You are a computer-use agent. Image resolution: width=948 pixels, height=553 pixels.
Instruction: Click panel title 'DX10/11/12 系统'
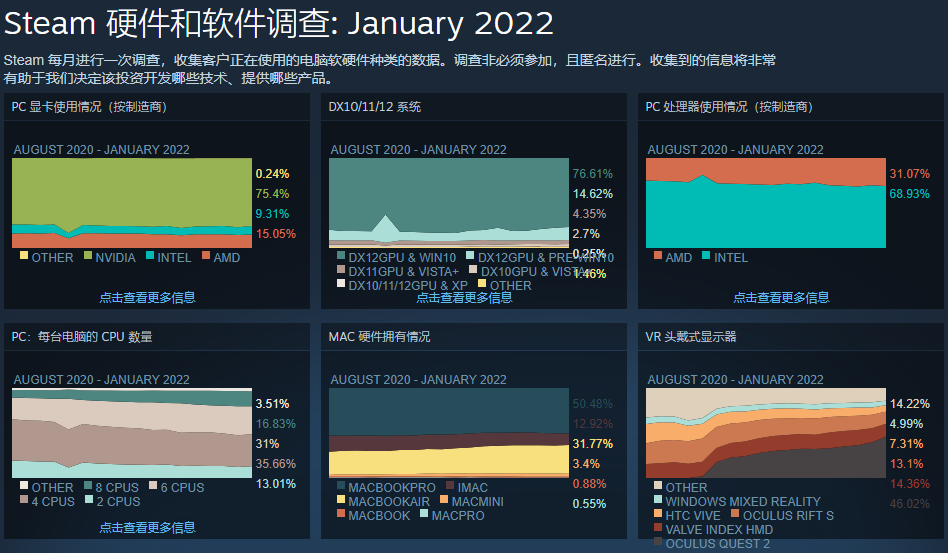pyautogui.click(x=375, y=107)
